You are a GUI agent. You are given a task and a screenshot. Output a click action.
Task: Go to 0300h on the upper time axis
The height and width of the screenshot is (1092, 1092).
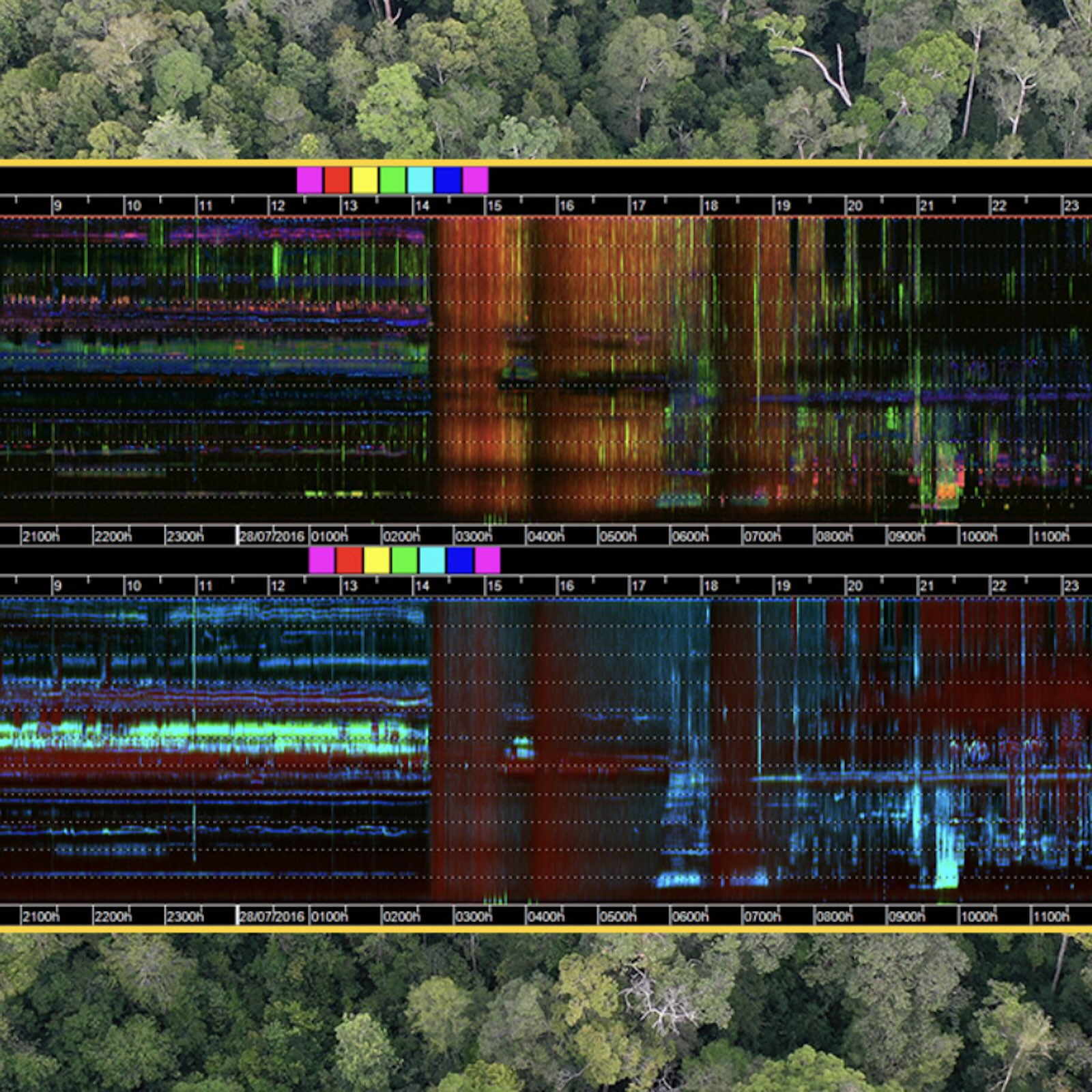(473, 536)
